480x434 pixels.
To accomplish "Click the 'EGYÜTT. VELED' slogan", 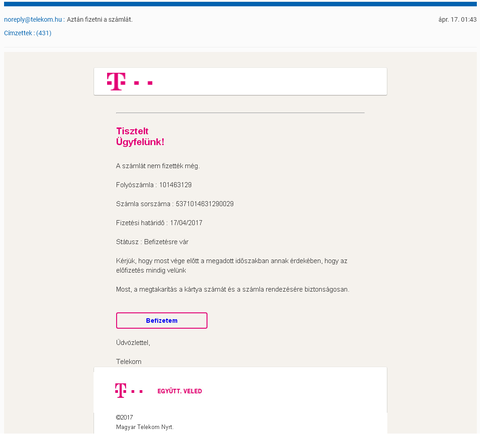I will tap(180, 391).
